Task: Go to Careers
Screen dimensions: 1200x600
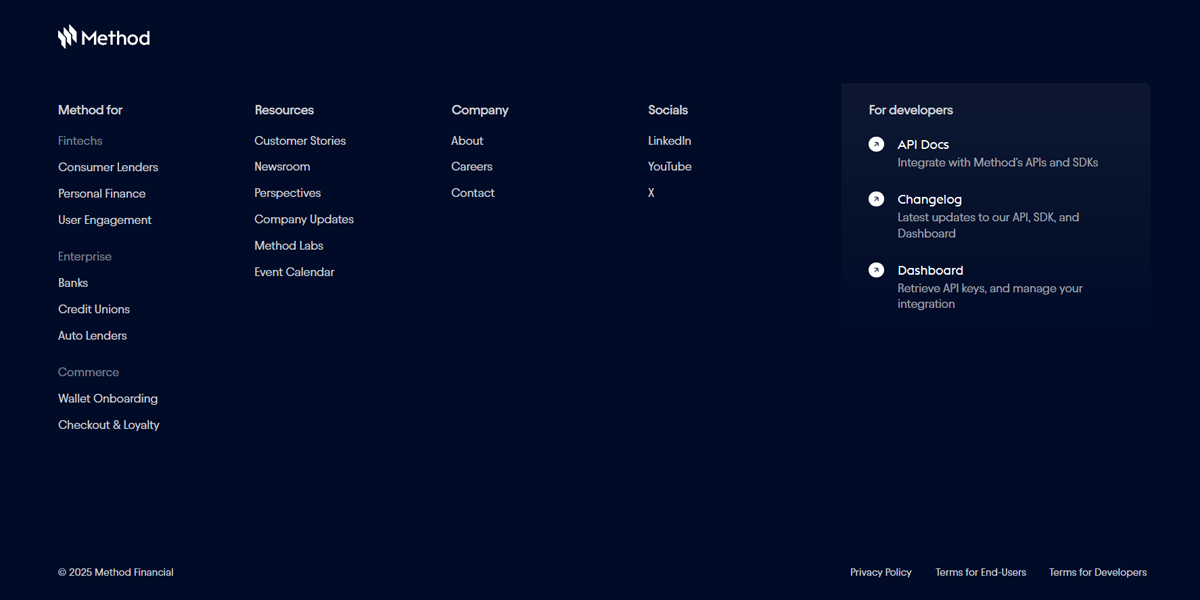Action: pyautogui.click(x=472, y=167)
